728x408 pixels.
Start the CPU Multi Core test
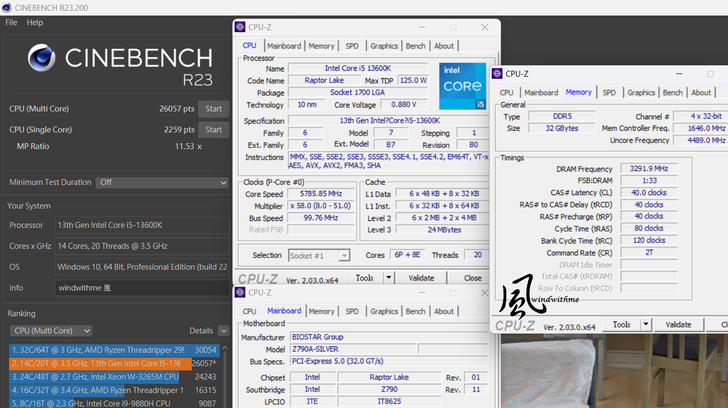(213, 108)
